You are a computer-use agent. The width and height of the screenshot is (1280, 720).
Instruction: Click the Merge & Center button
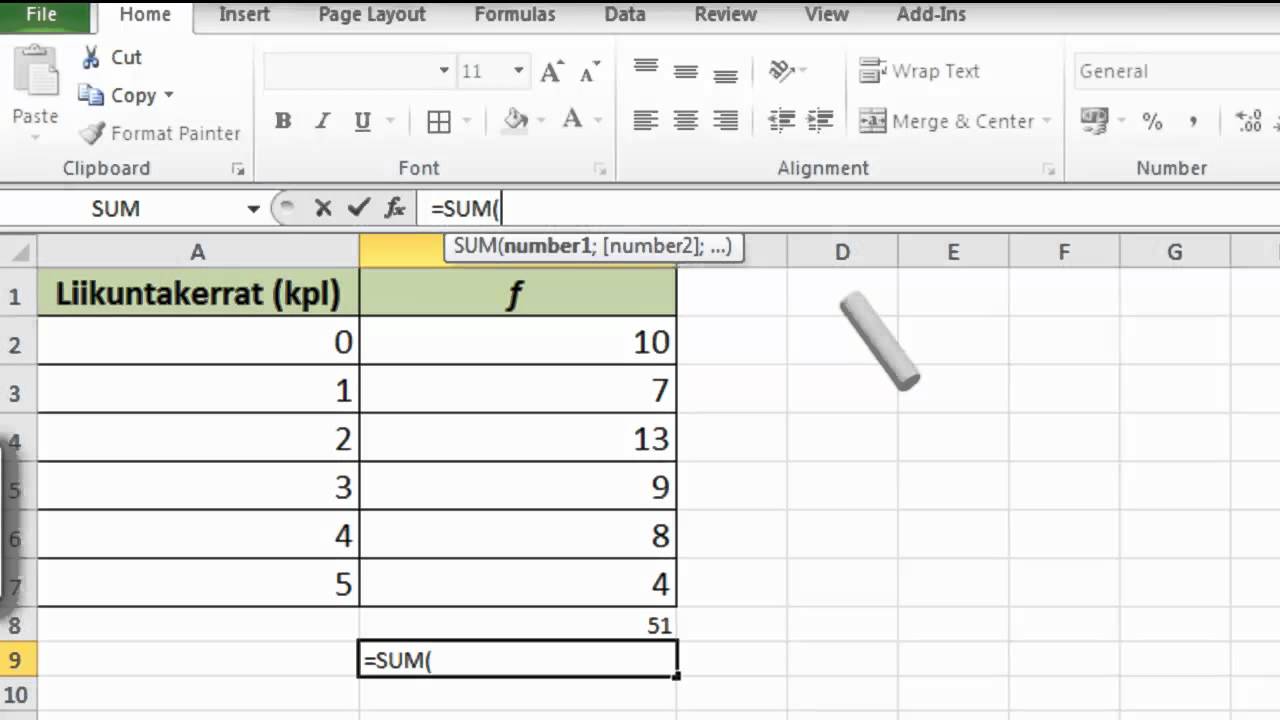coord(947,121)
